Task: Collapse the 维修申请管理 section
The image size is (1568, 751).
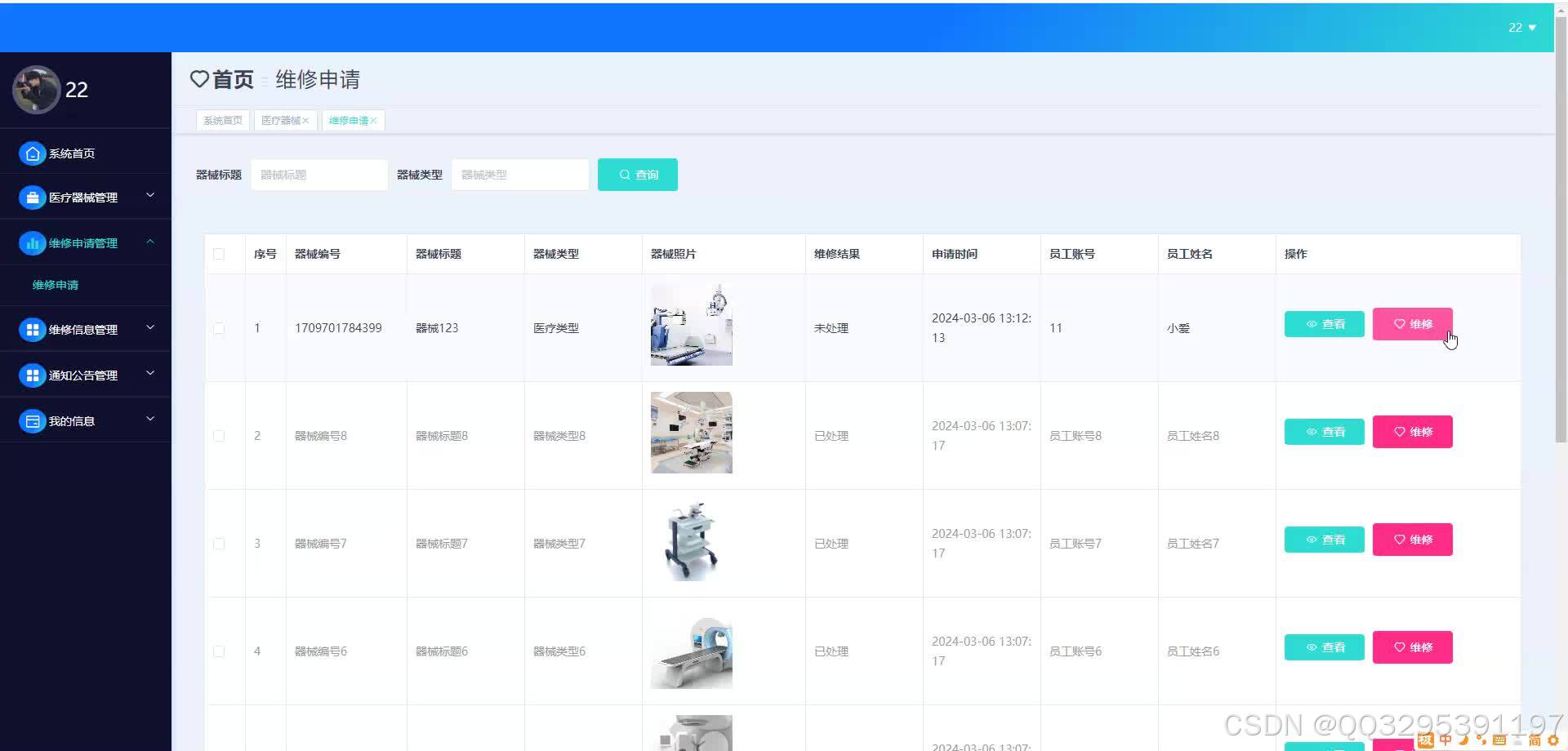Action: [x=149, y=242]
